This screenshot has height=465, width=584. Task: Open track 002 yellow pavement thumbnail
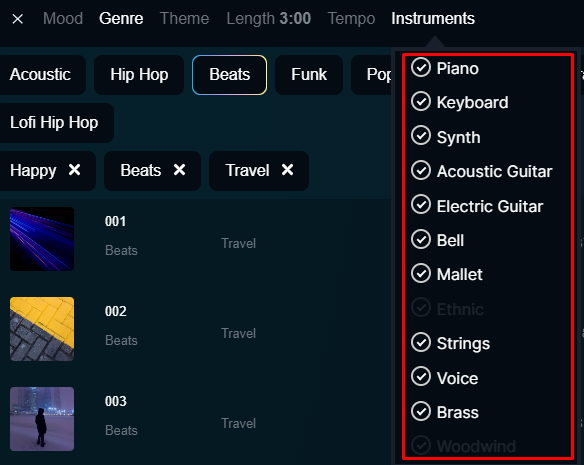pyautogui.click(x=42, y=329)
